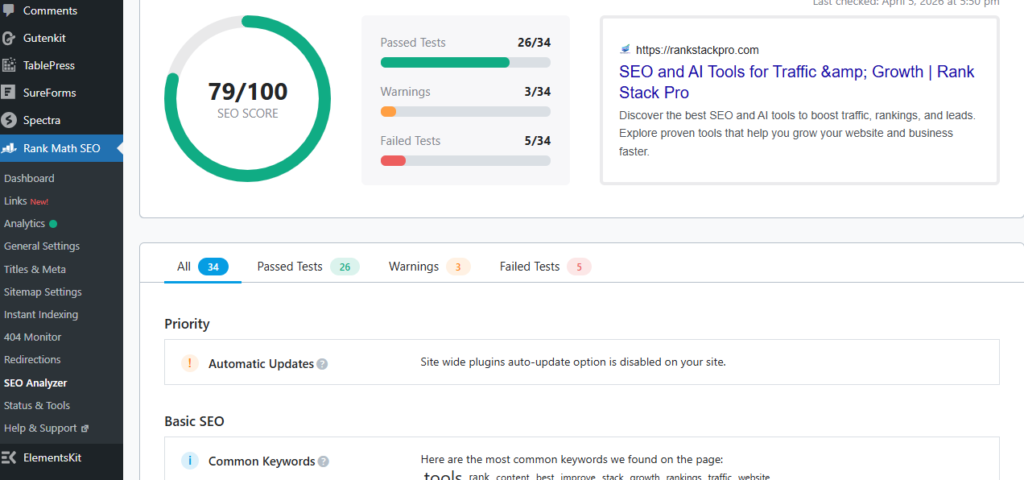Click the 3/34 warnings count

(x=537, y=92)
